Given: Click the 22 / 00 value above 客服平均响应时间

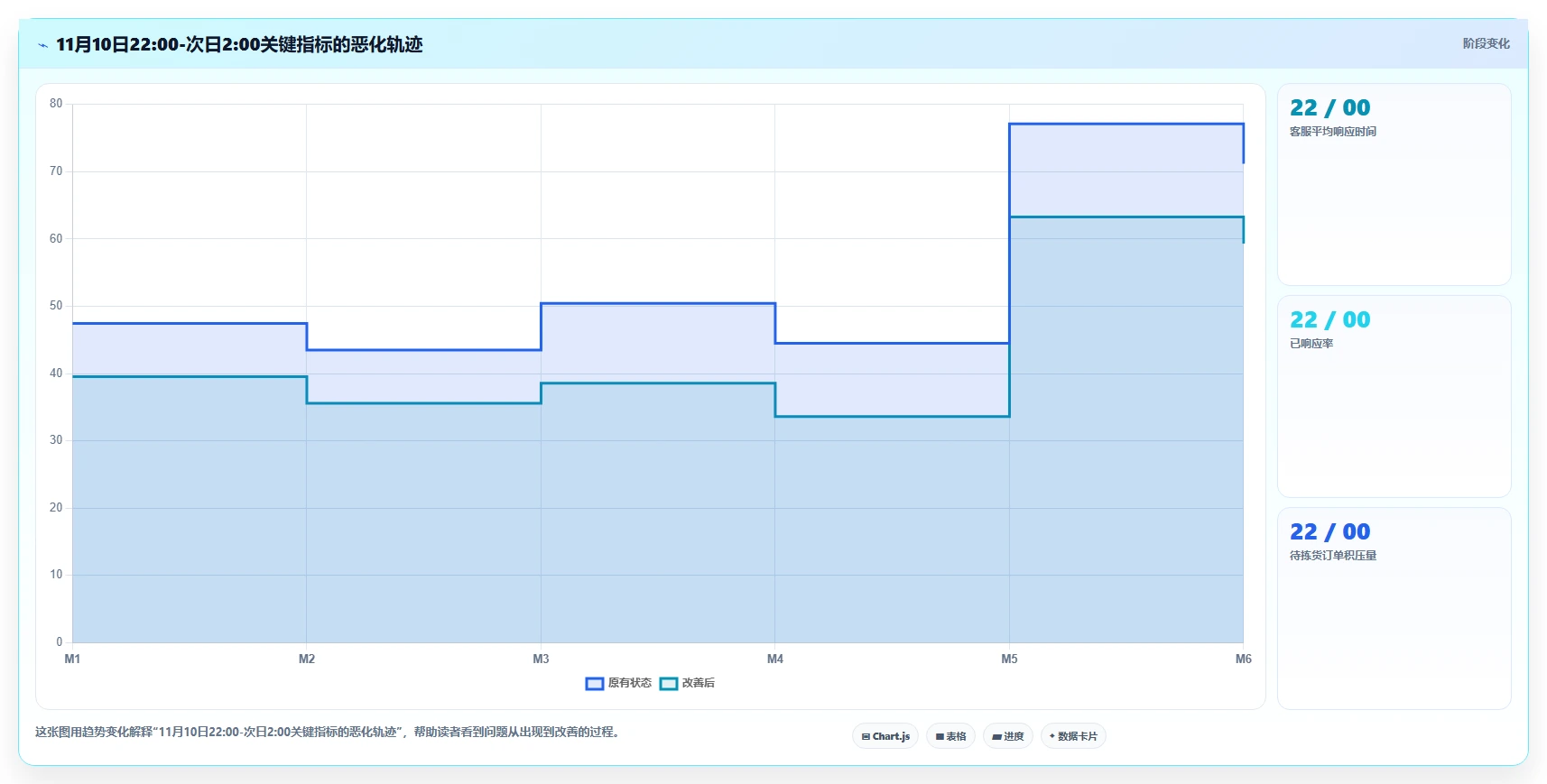Looking at the screenshot, I should pyautogui.click(x=1330, y=108).
